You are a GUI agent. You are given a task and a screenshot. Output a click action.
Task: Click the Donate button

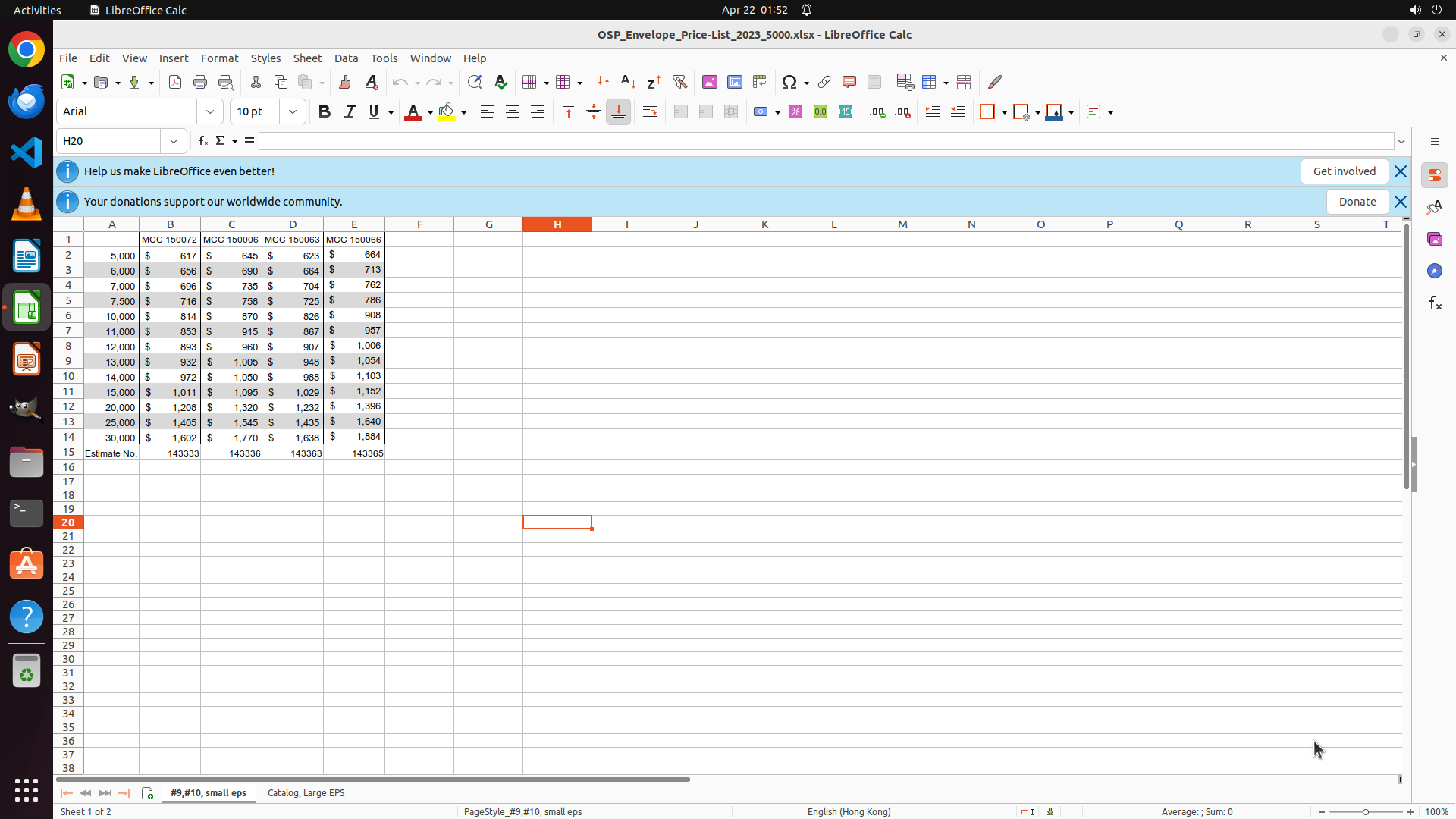point(1357,202)
